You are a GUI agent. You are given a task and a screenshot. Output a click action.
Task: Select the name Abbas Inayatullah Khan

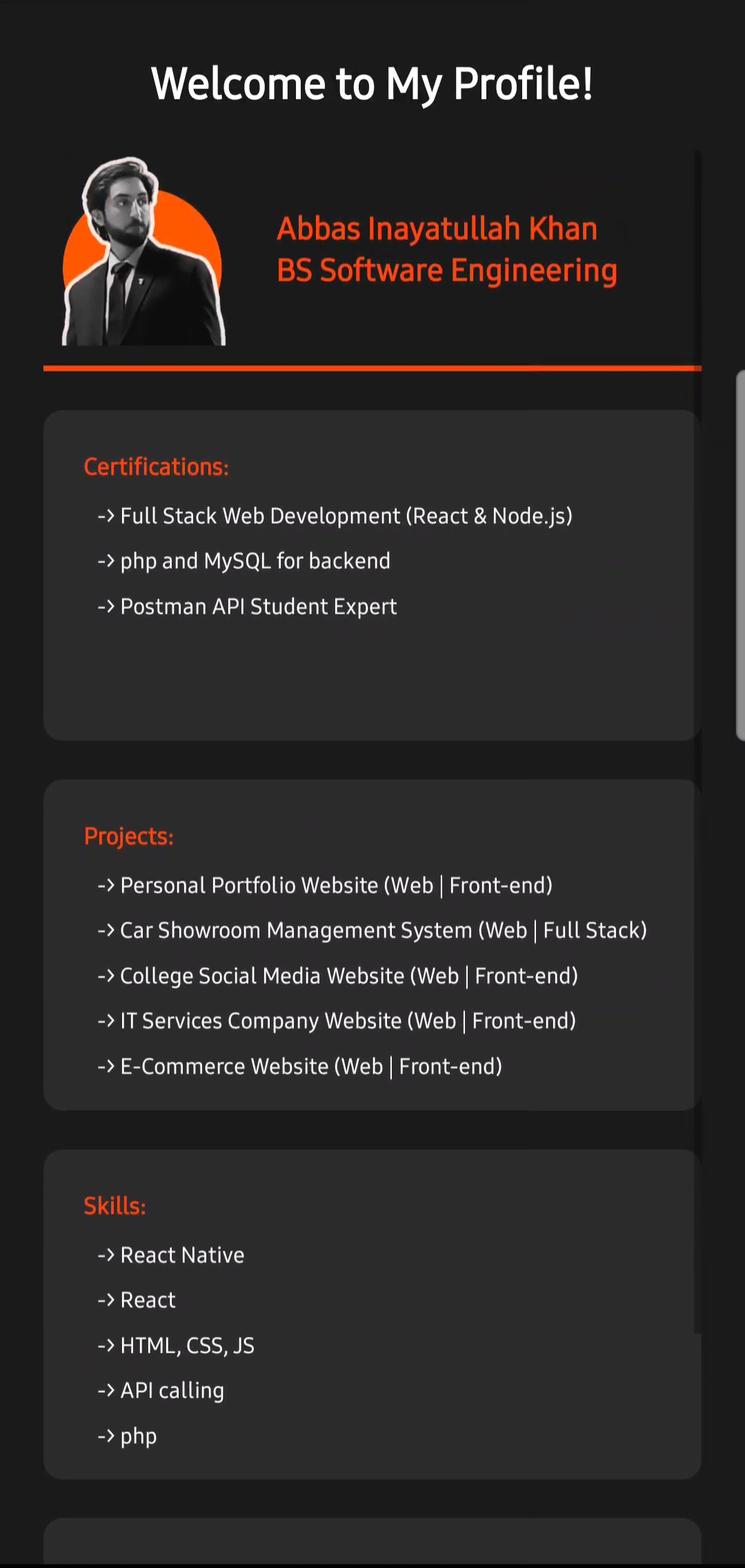pos(437,228)
